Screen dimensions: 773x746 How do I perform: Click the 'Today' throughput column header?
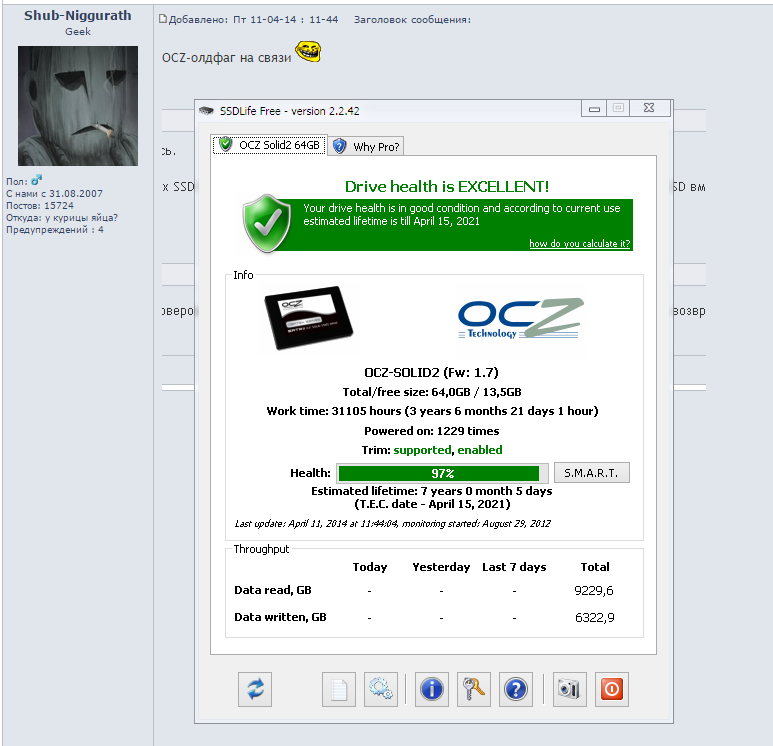[370, 567]
